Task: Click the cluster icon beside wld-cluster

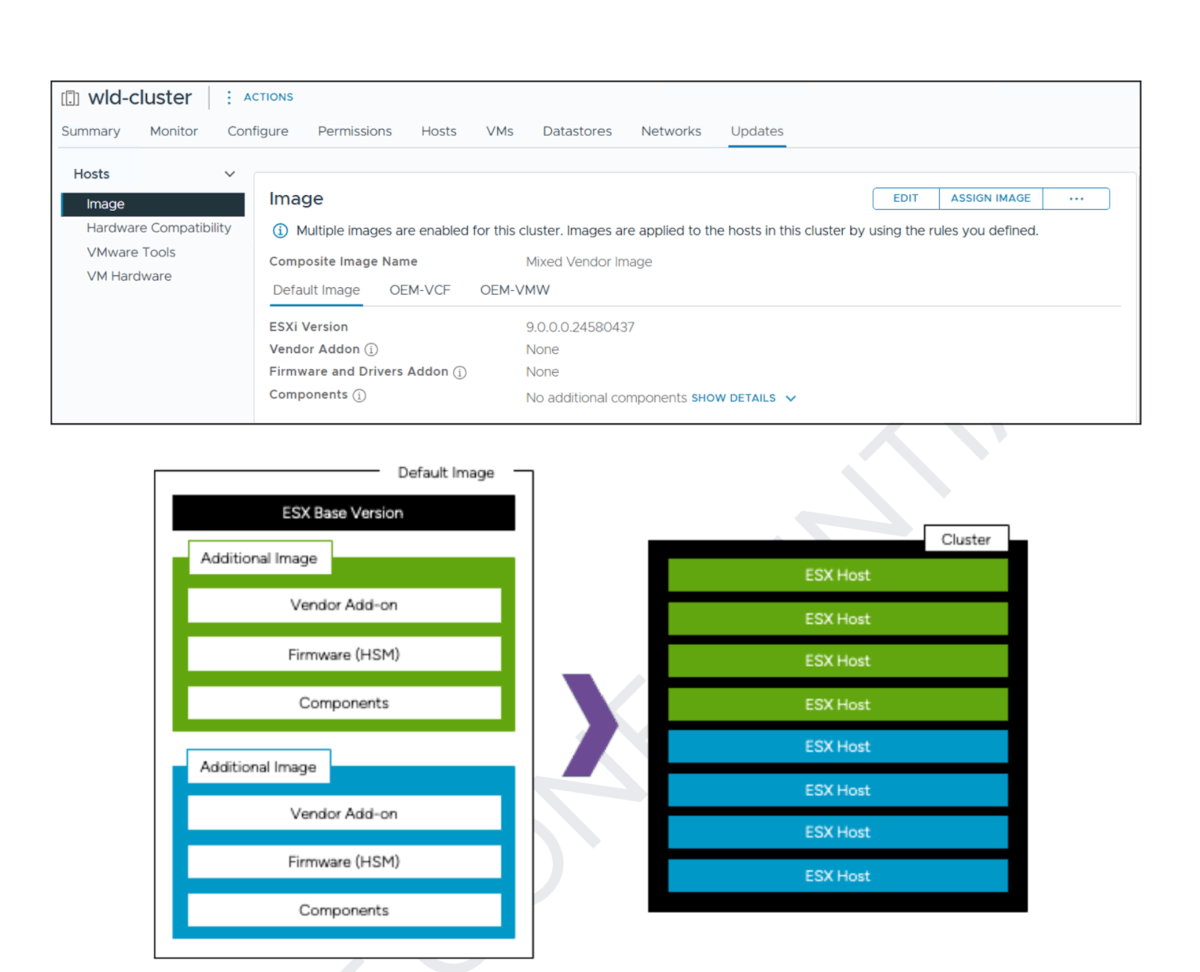Action: click(70, 98)
